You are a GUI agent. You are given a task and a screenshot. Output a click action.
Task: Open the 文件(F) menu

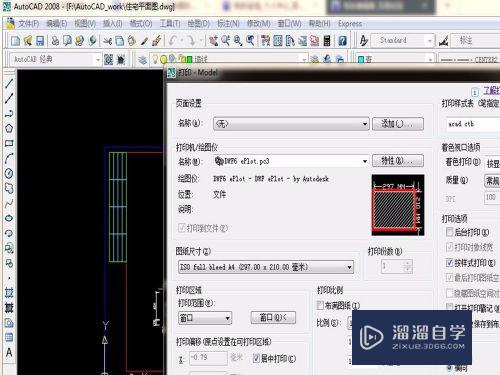click(28, 24)
